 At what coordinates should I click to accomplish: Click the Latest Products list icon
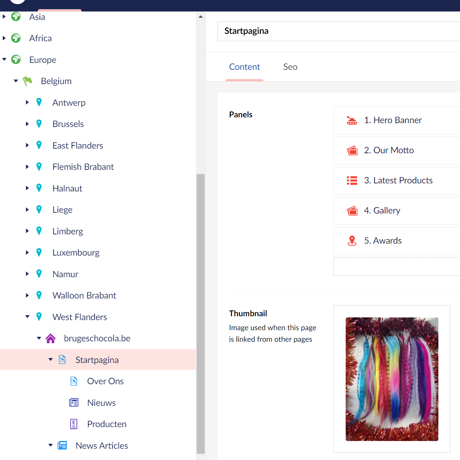click(352, 180)
